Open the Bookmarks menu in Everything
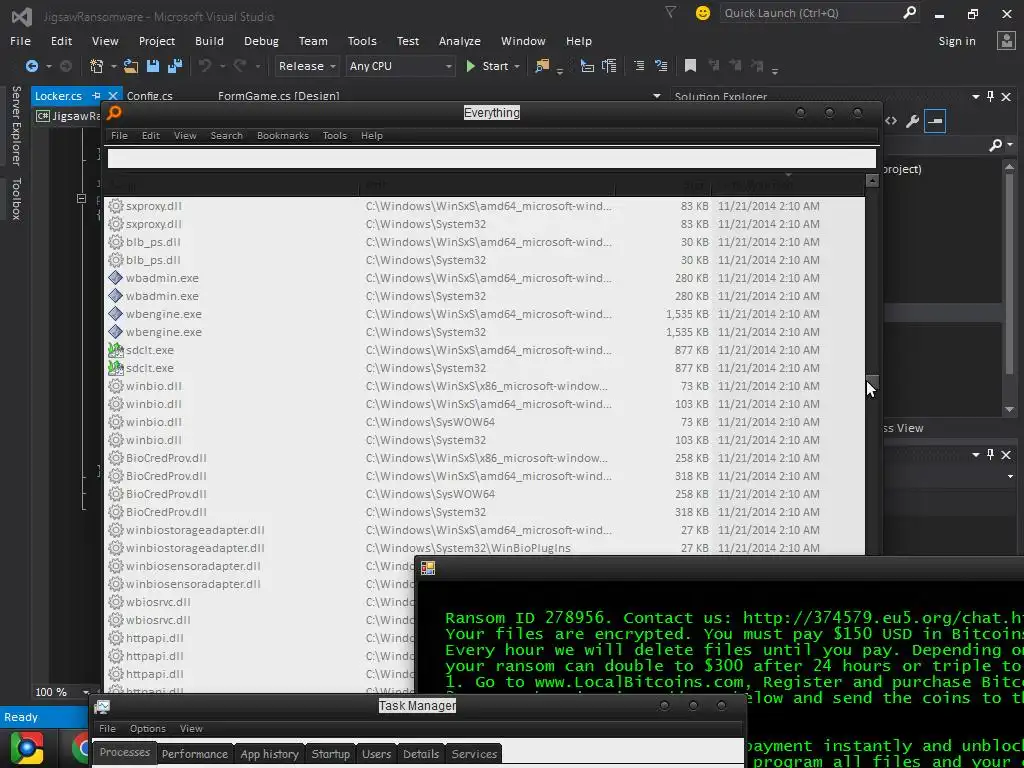 283,135
